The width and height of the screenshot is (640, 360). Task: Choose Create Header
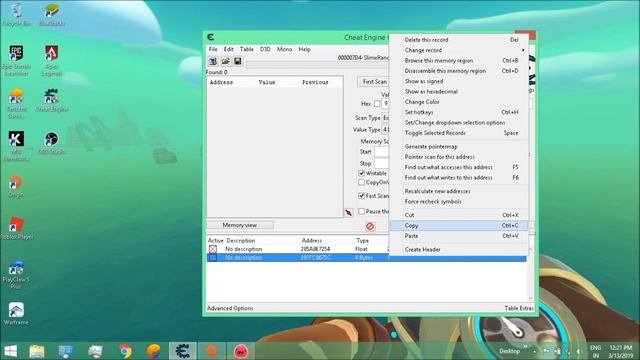tap(459, 249)
